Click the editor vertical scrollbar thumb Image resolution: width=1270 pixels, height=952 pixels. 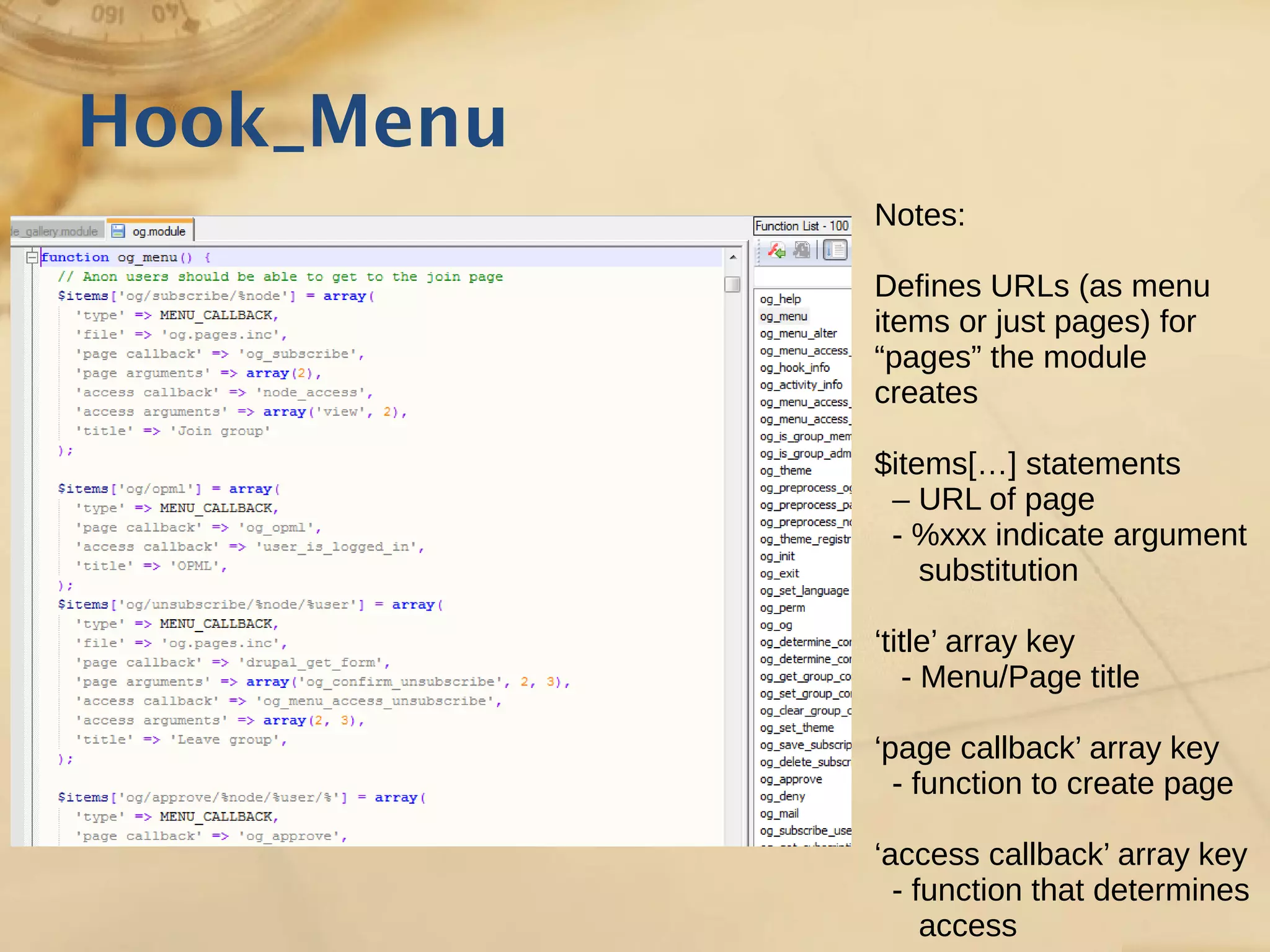(732, 284)
